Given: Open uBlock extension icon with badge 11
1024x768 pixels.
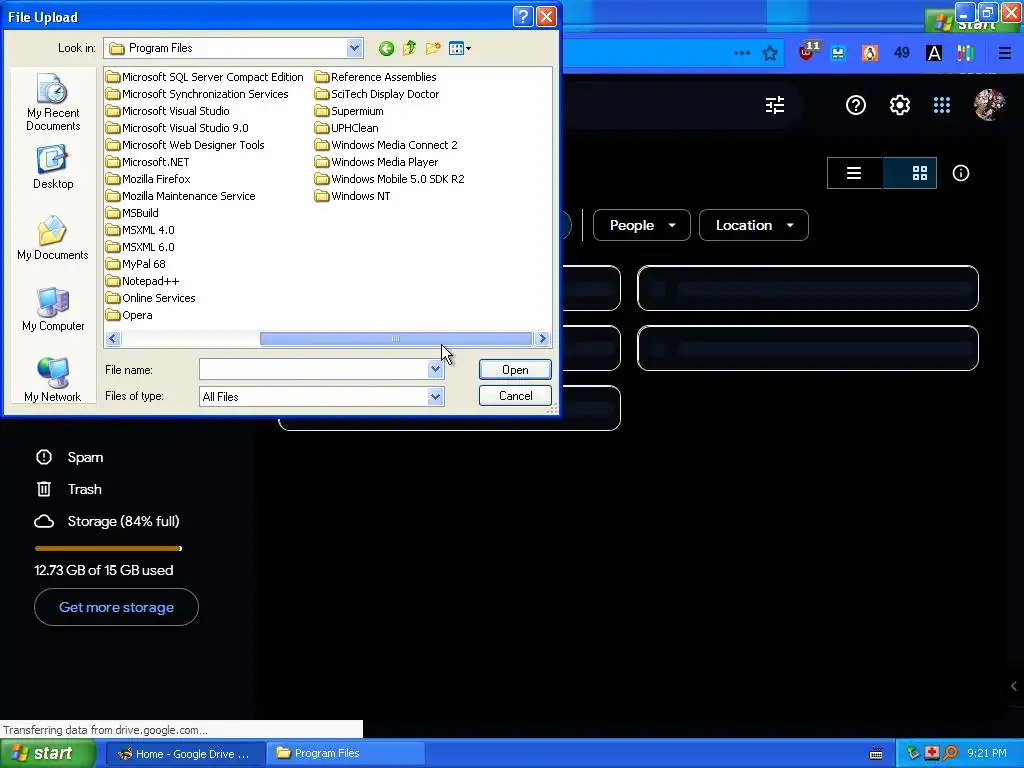Looking at the screenshot, I should tap(808, 52).
